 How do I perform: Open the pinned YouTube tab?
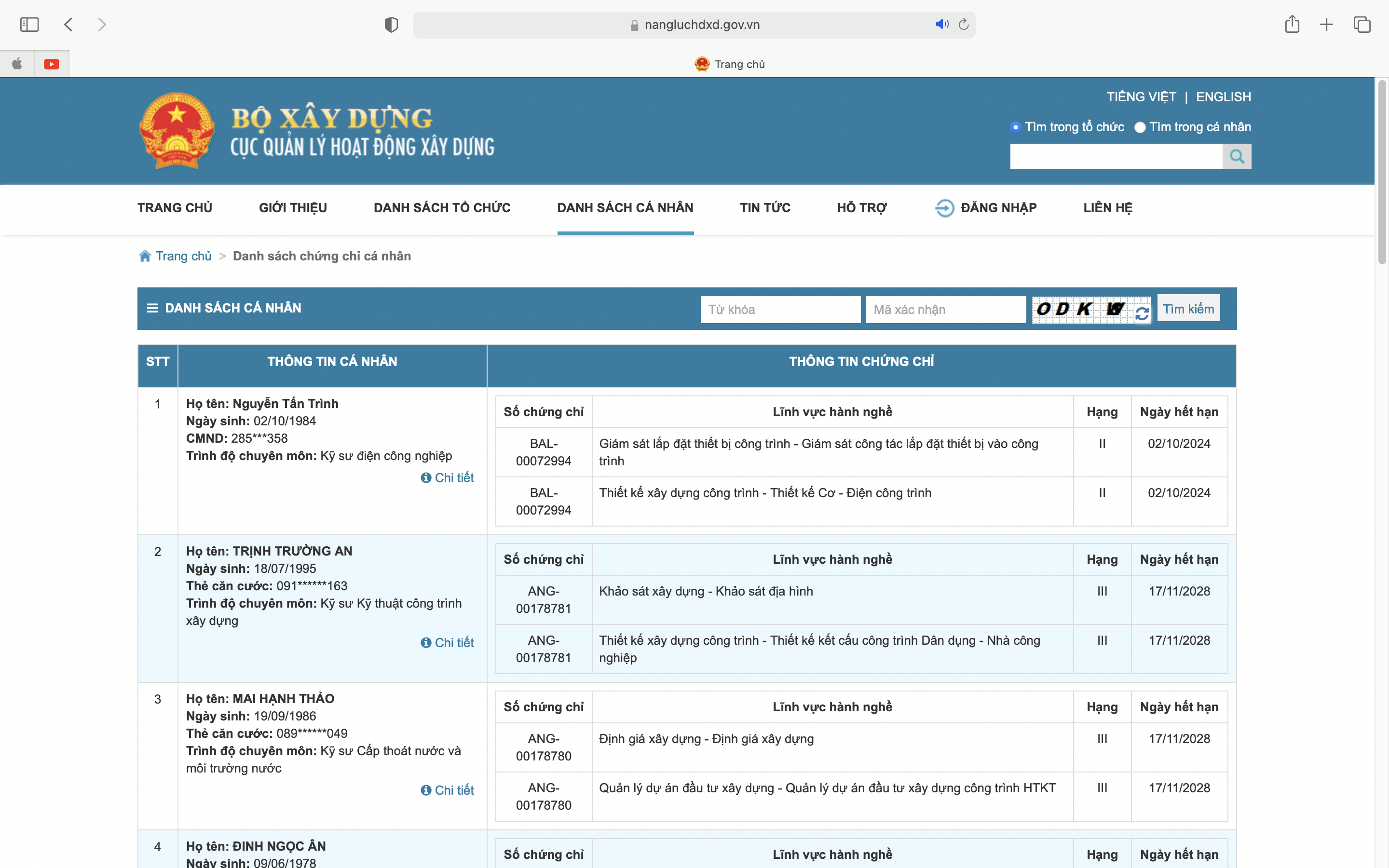click(x=52, y=64)
